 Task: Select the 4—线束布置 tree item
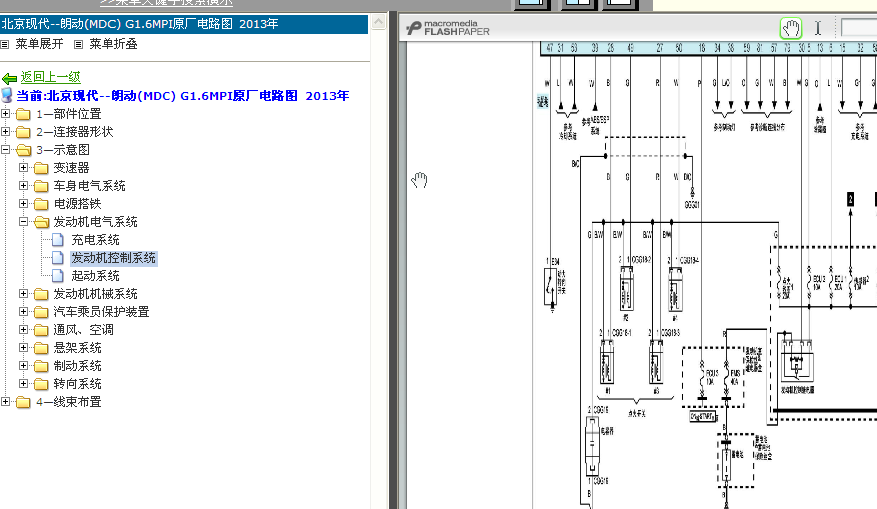point(69,402)
